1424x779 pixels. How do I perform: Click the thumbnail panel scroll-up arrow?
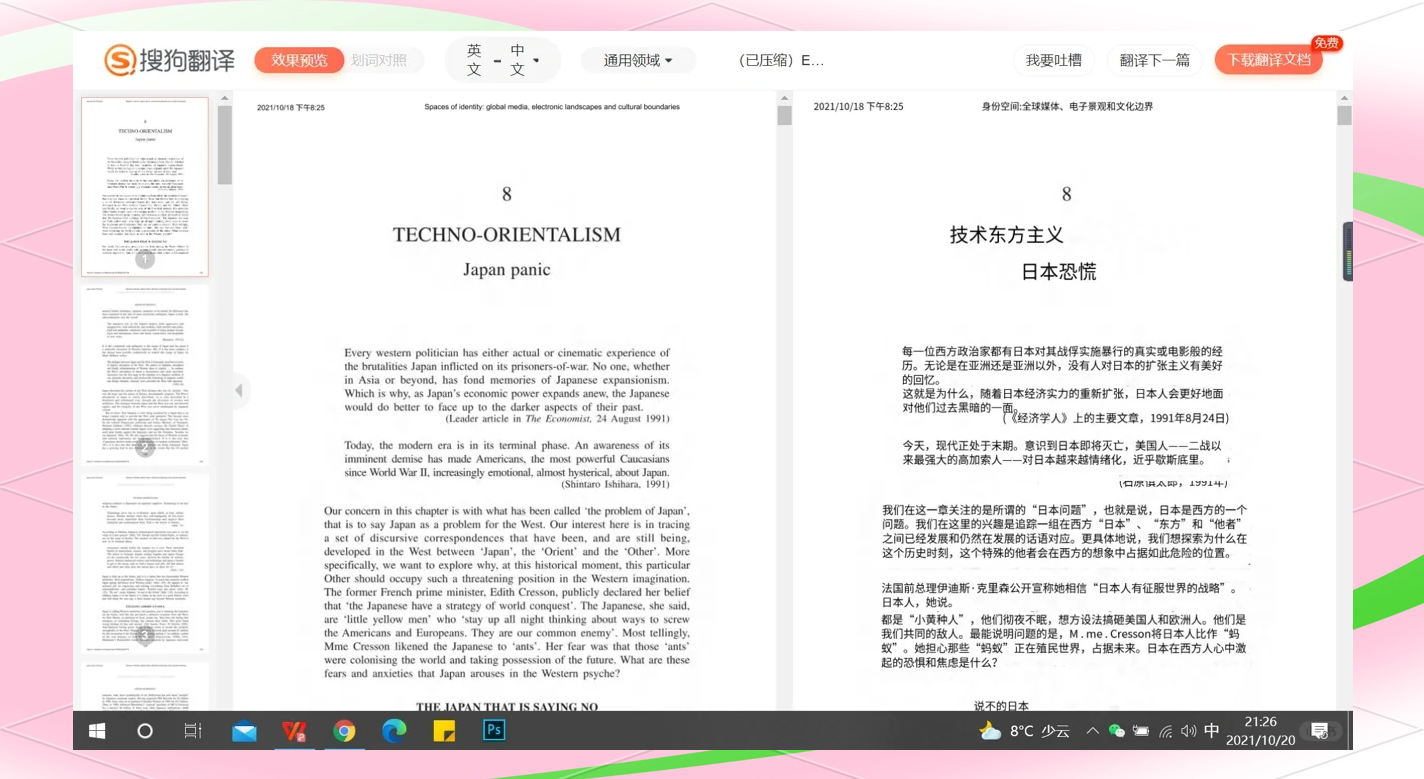coord(225,98)
